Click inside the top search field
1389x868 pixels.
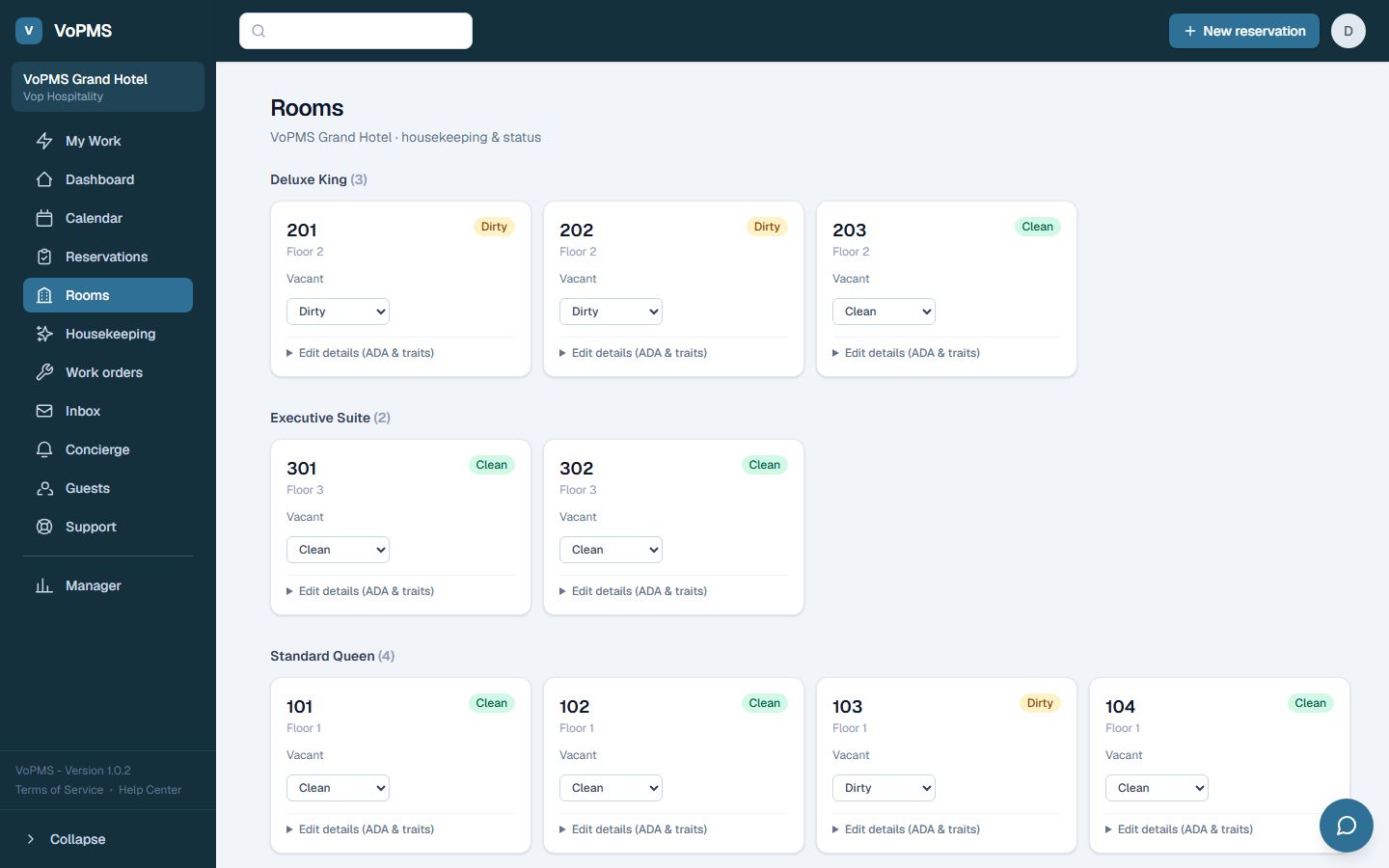point(356,31)
